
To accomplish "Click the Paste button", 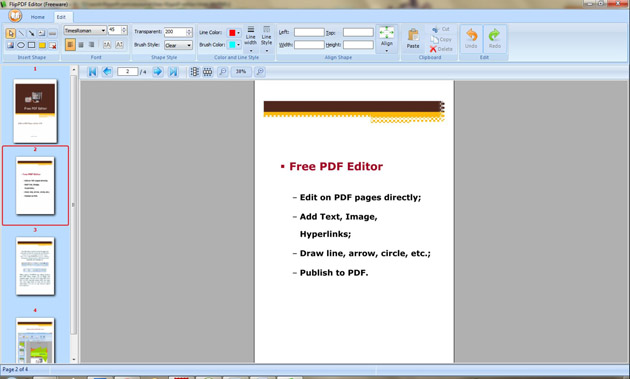I will tap(413, 39).
